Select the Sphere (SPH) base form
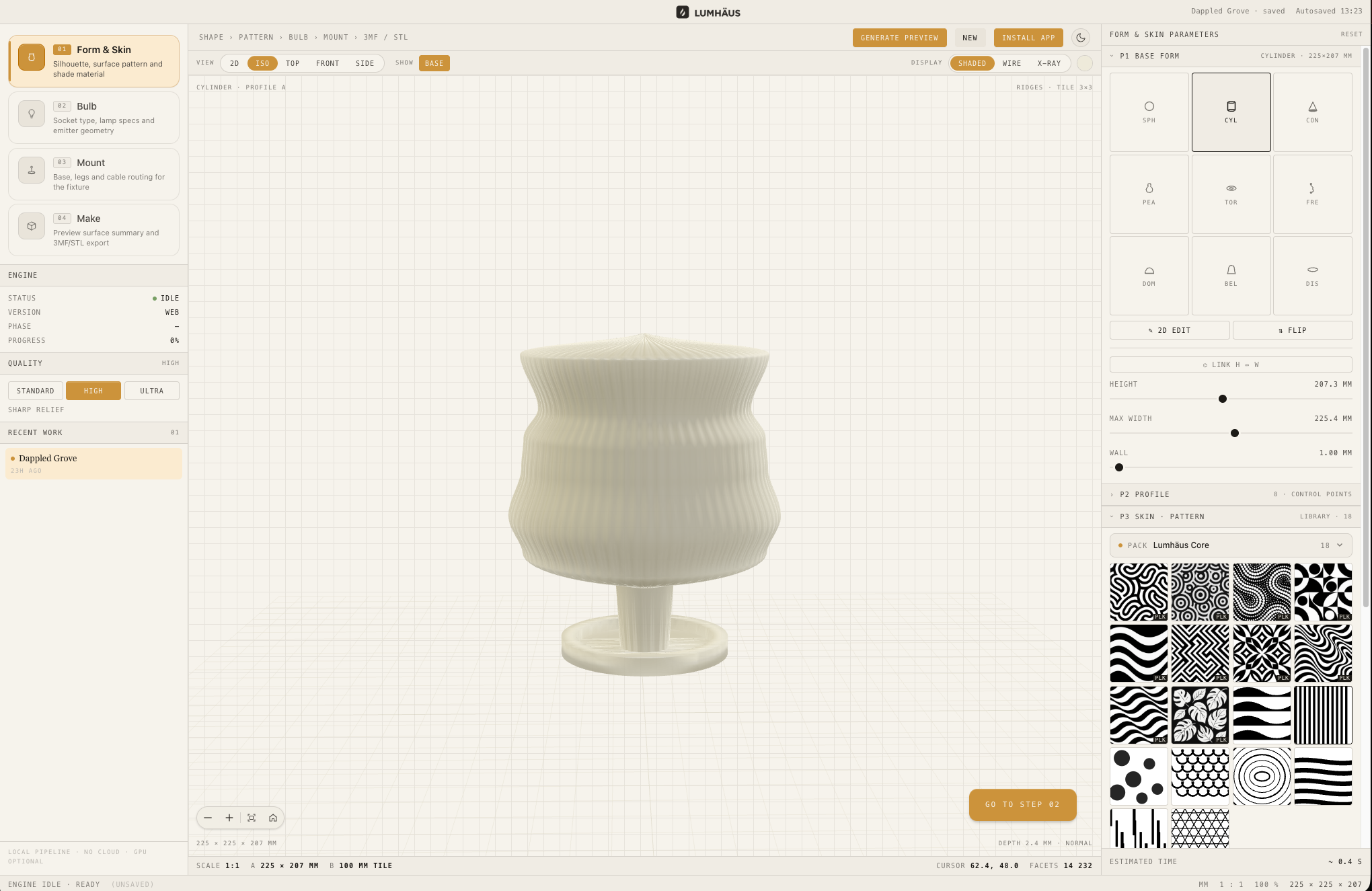 coord(1149,112)
